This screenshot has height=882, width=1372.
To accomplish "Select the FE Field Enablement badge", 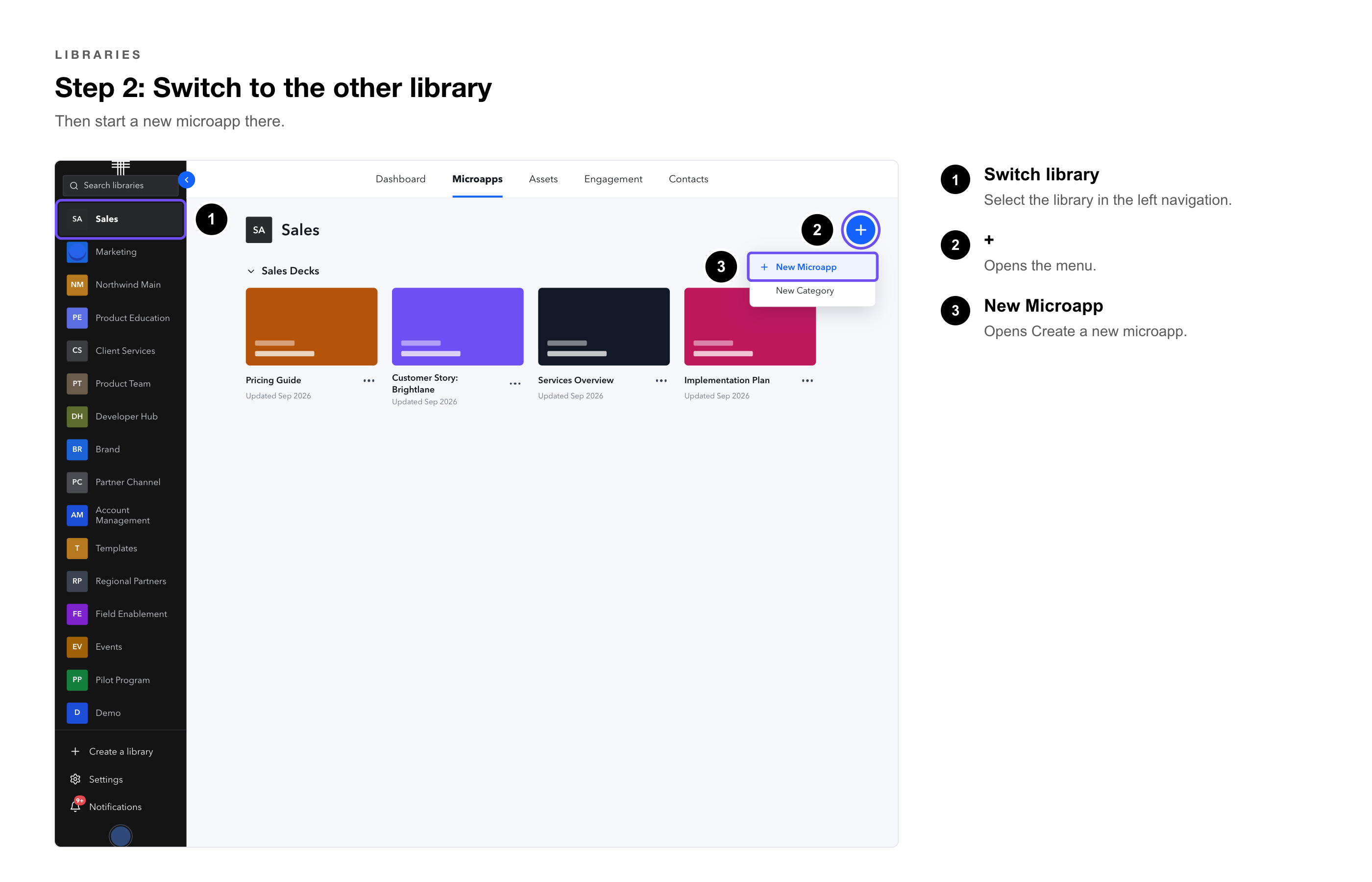I will pyautogui.click(x=77, y=614).
